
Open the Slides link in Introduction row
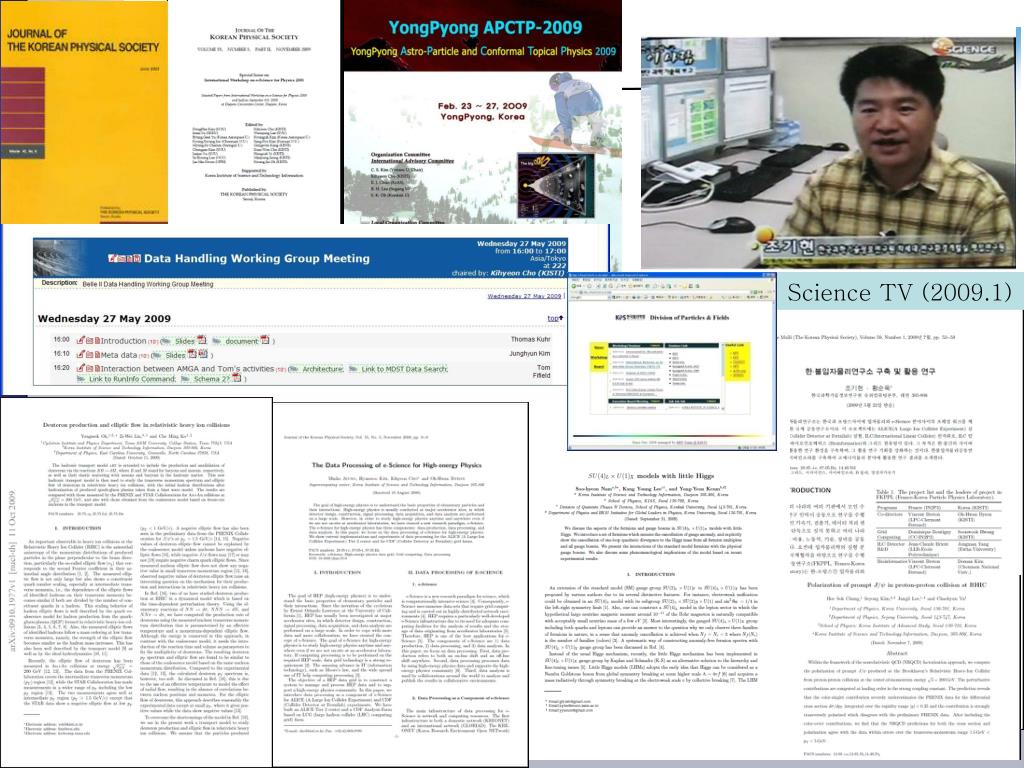point(185,341)
